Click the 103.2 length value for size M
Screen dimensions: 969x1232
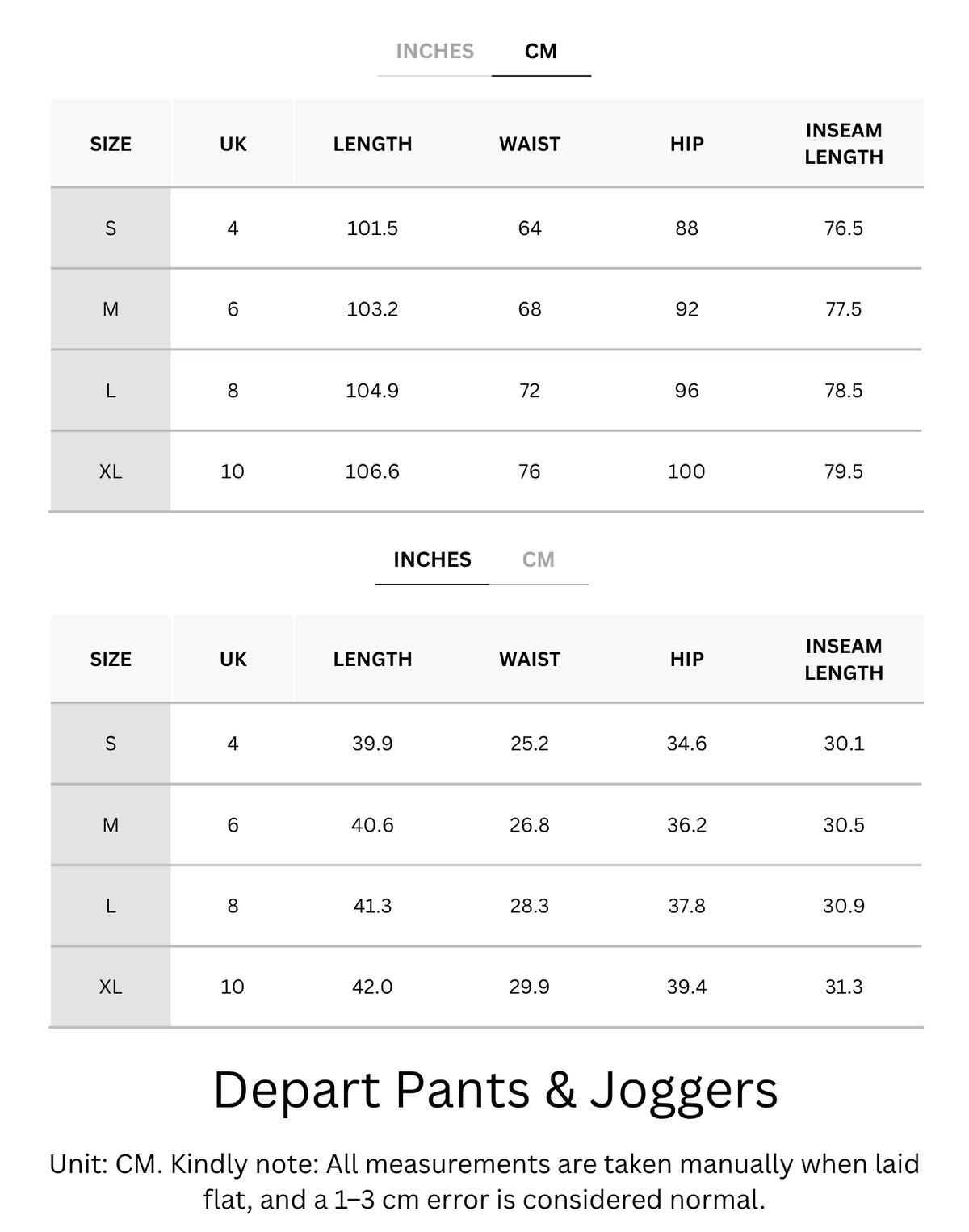coord(372,309)
